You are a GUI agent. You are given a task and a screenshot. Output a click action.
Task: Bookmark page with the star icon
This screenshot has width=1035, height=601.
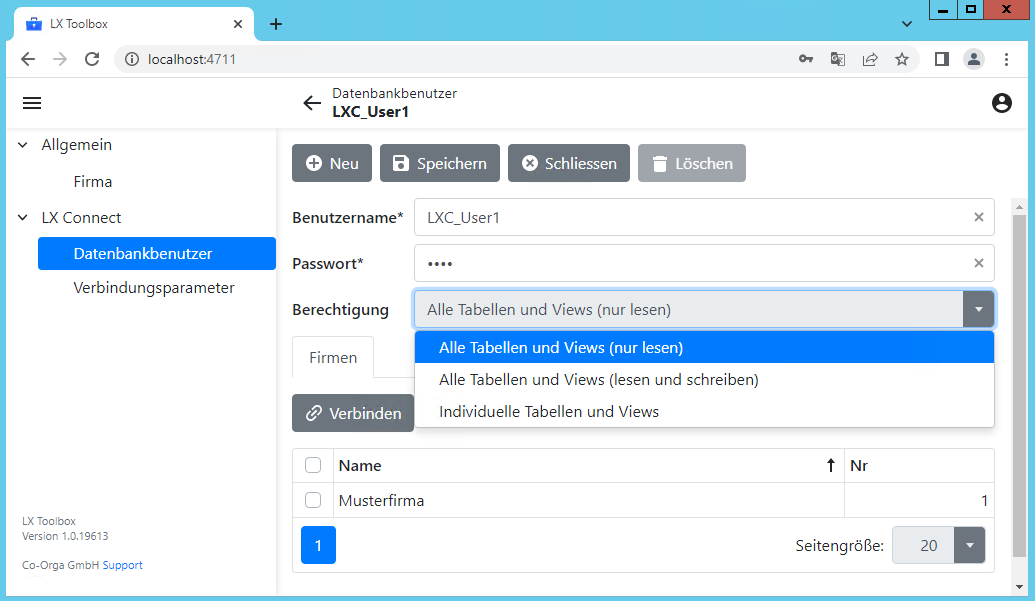tap(901, 59)
